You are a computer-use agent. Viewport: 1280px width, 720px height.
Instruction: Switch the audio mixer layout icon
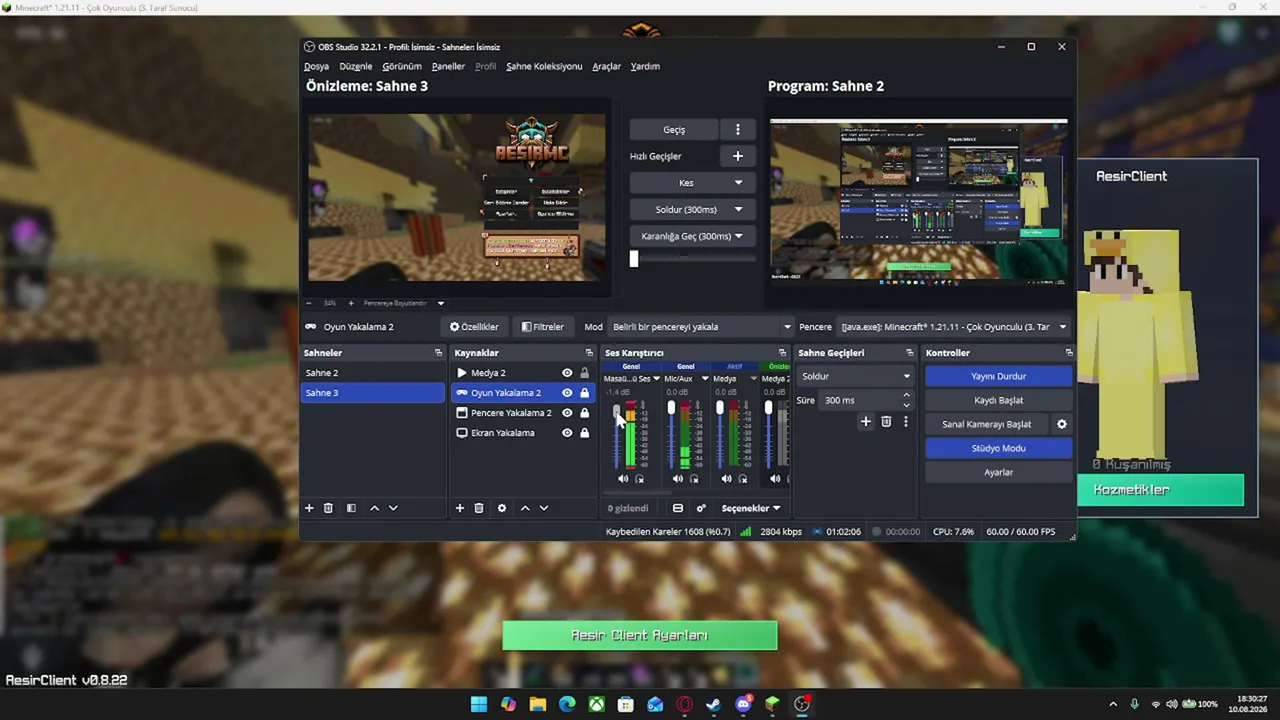tap(678, 508)
